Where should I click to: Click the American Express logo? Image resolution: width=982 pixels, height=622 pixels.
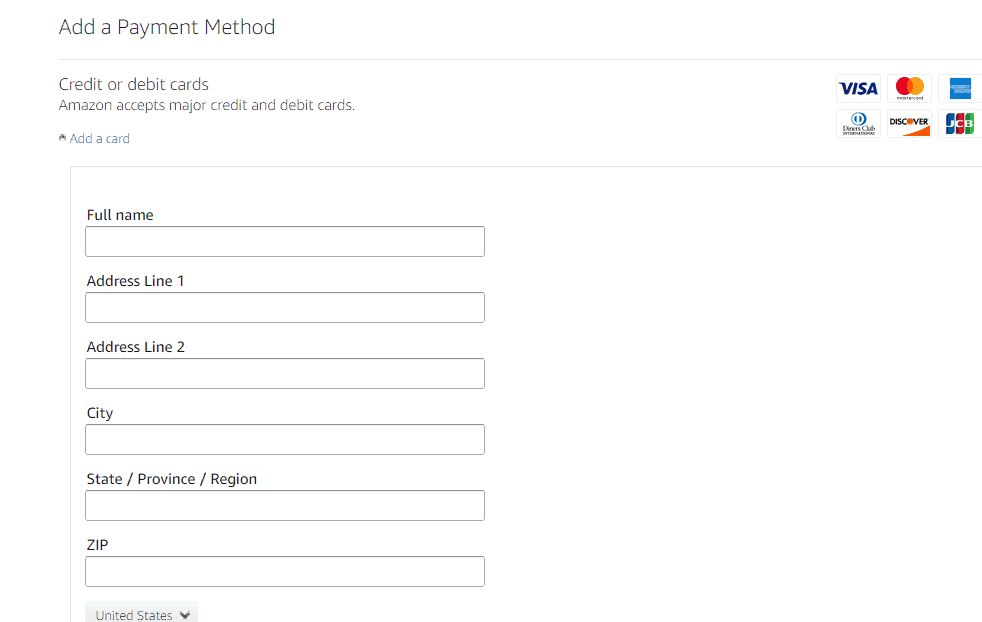click(x=960, y=89)
